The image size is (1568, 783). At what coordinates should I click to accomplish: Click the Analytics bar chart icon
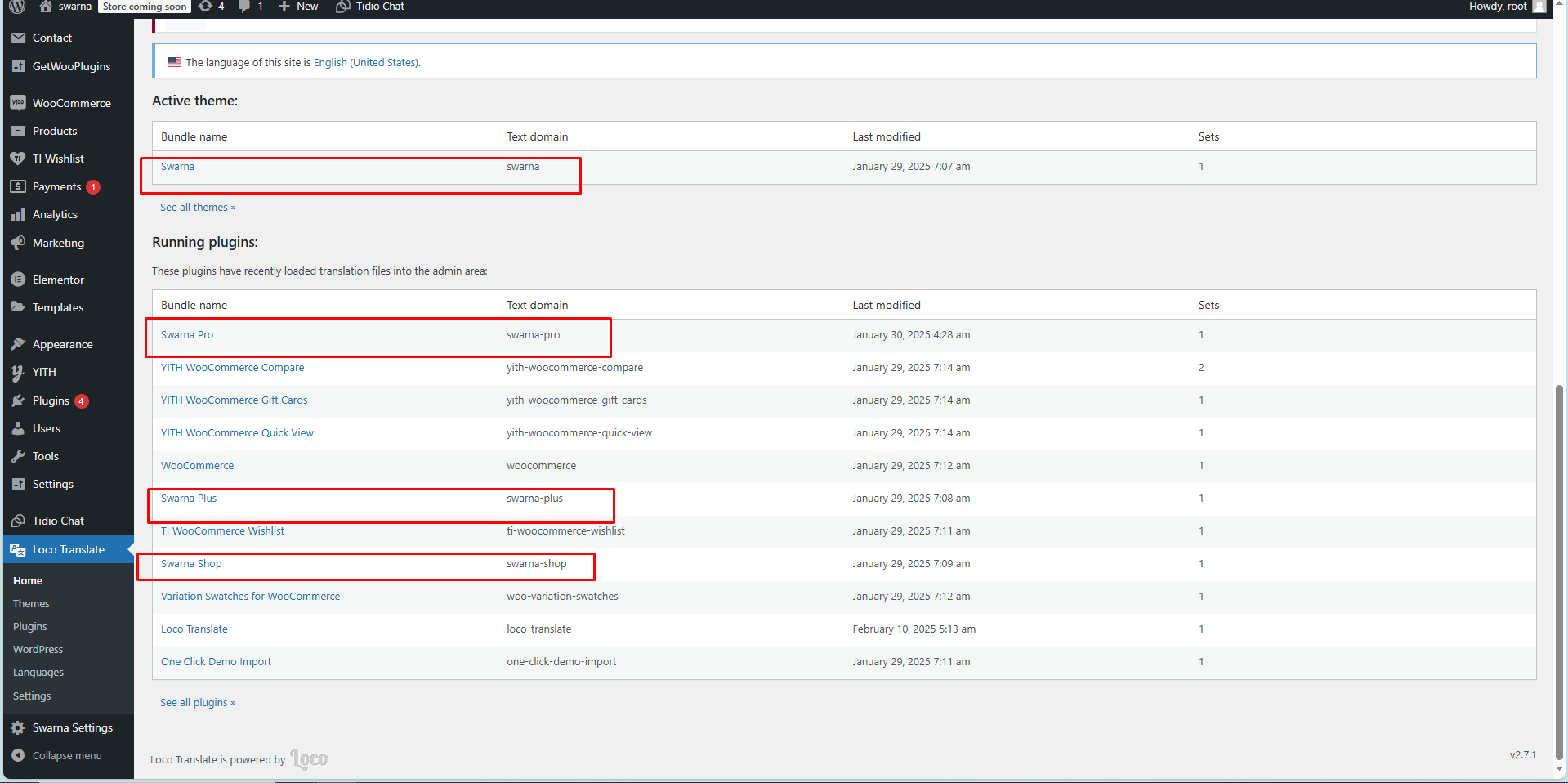pos(18,214)
